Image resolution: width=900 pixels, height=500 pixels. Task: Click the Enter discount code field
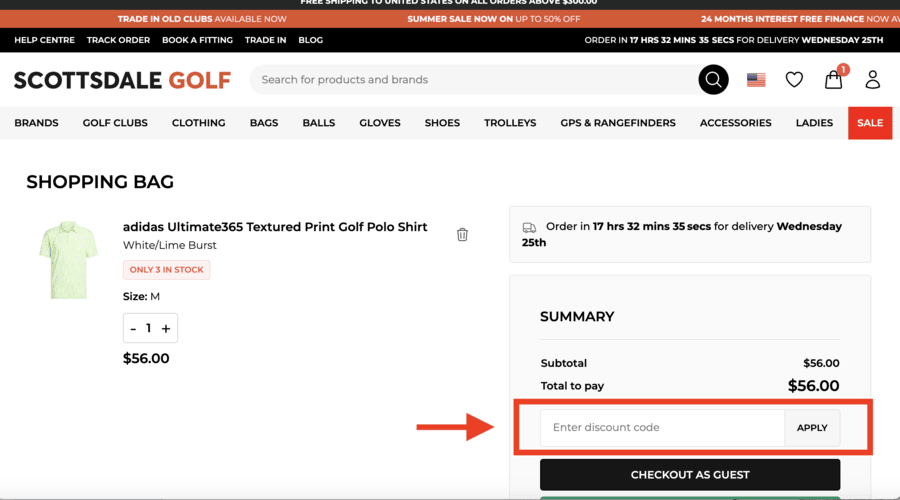click(x=662, y=428)
